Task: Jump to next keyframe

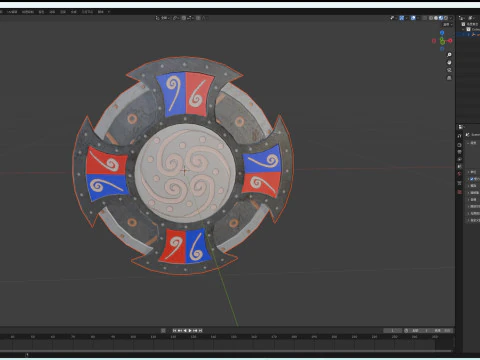Action: point(195,330)
